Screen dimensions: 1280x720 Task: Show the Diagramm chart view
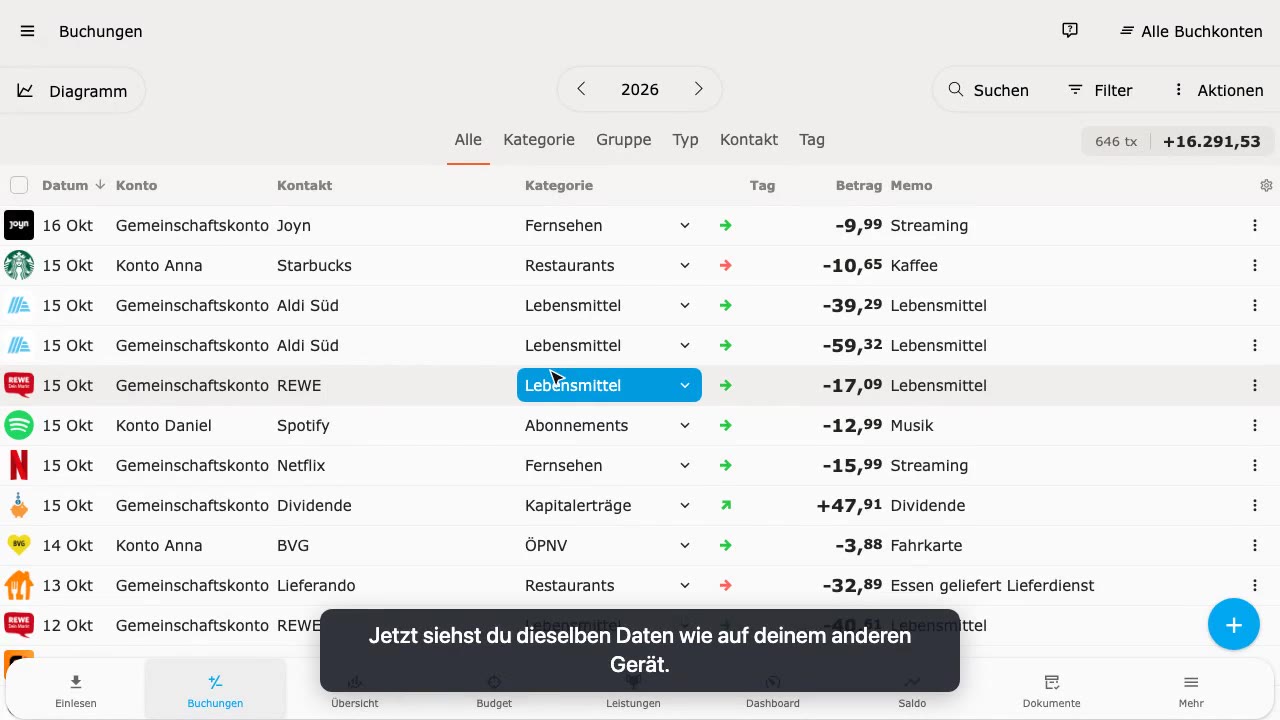point(72,91)
